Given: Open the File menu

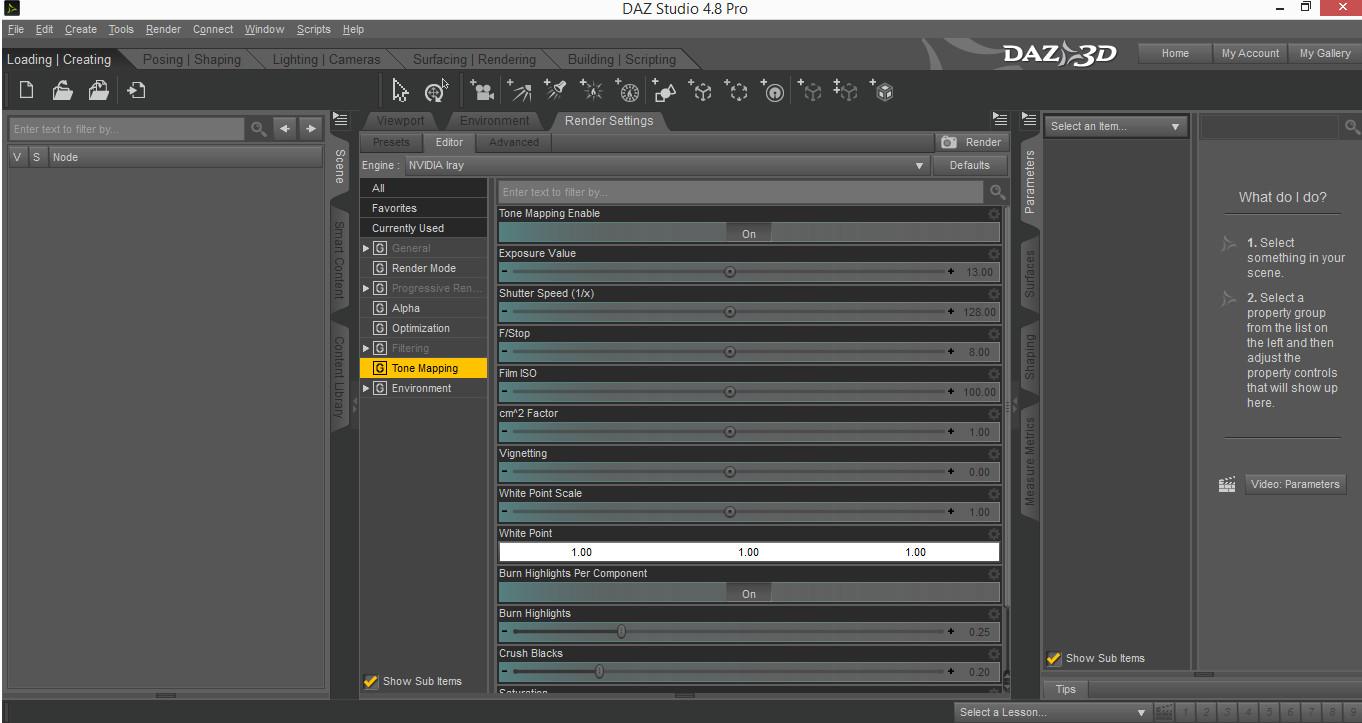Looking at the screenshot, I should (x=16, y=29).
